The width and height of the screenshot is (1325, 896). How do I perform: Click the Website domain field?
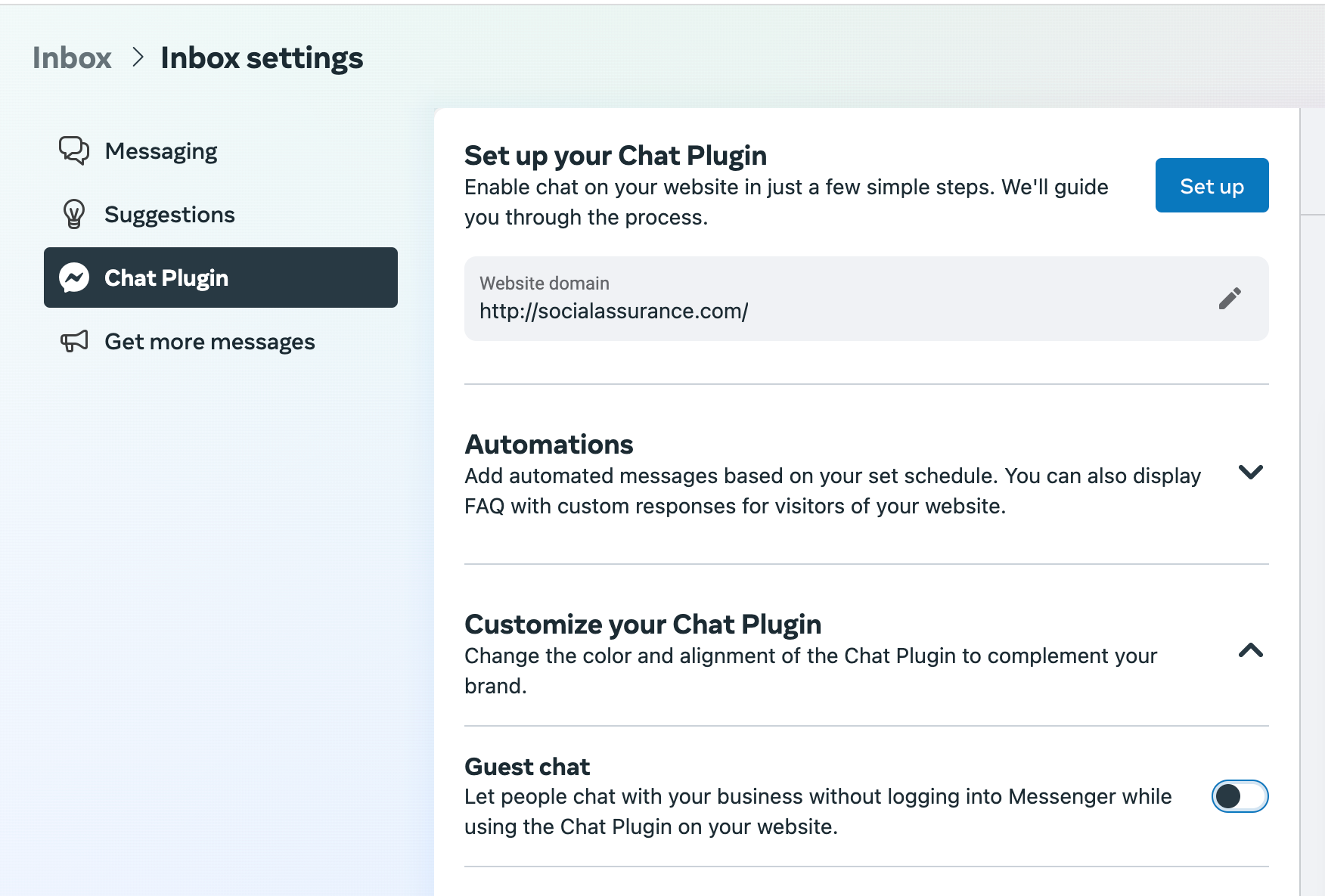(866, 299)
